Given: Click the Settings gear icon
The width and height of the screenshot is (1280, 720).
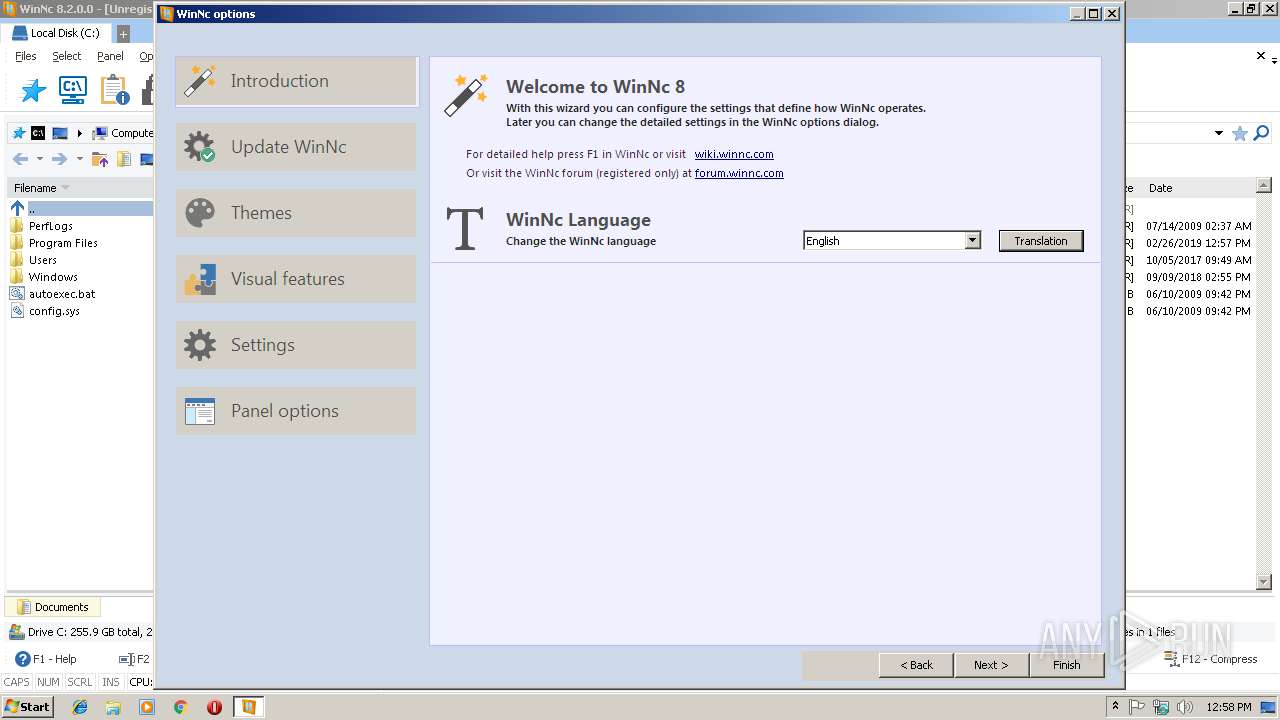Looking at the screenshot, I should (x=200, y=345).
